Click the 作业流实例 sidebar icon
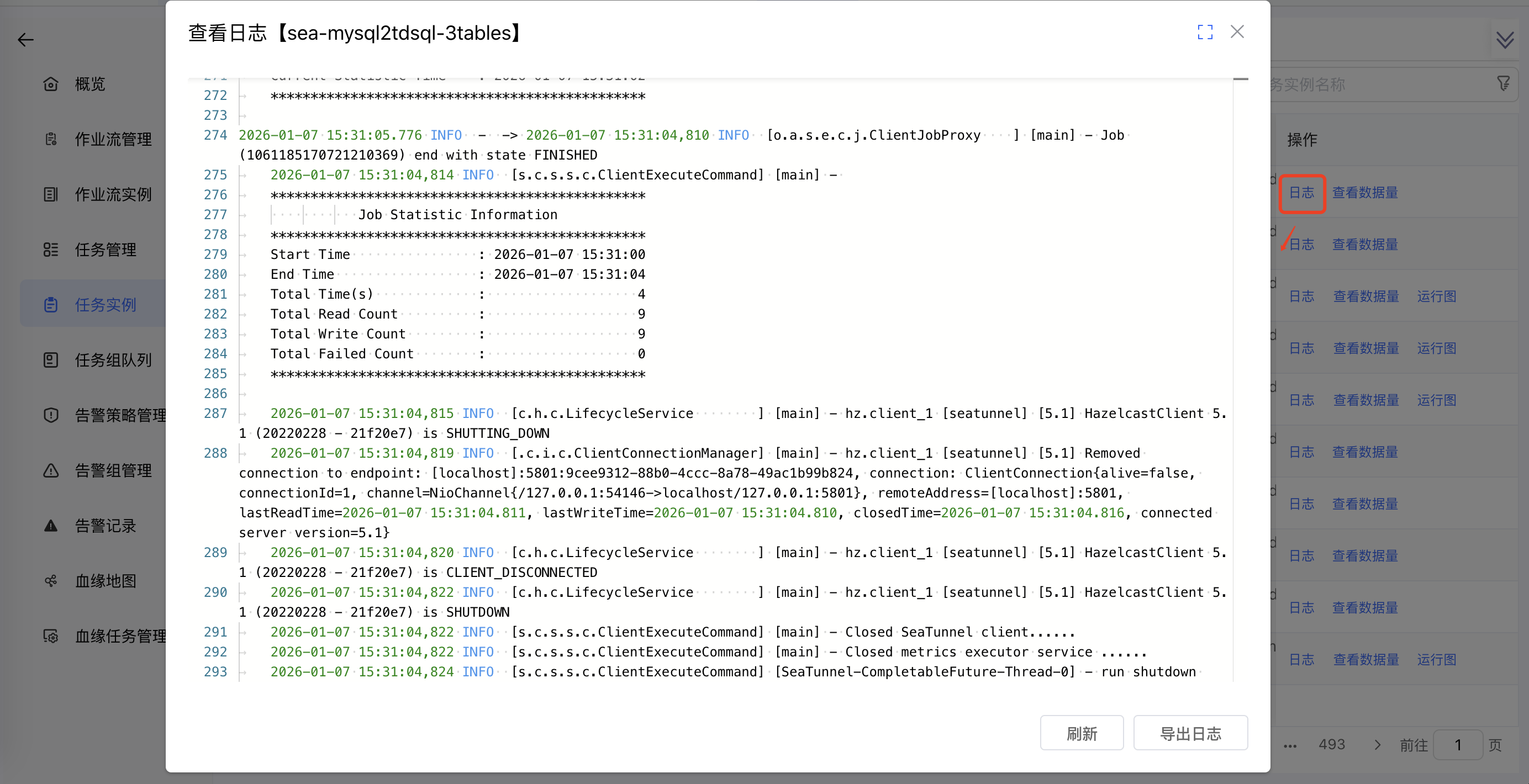Viewport: 1529px width, 784px height. point(51,194)
